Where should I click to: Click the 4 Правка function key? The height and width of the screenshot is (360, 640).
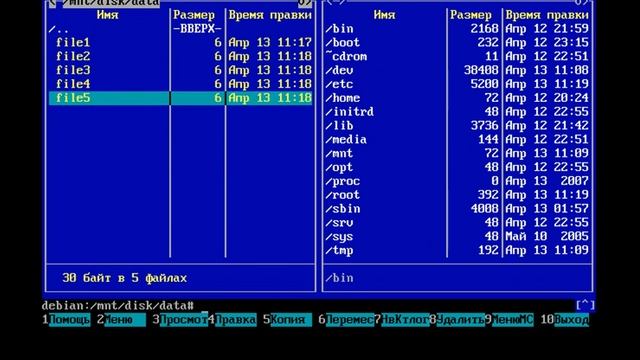[232, 320]
